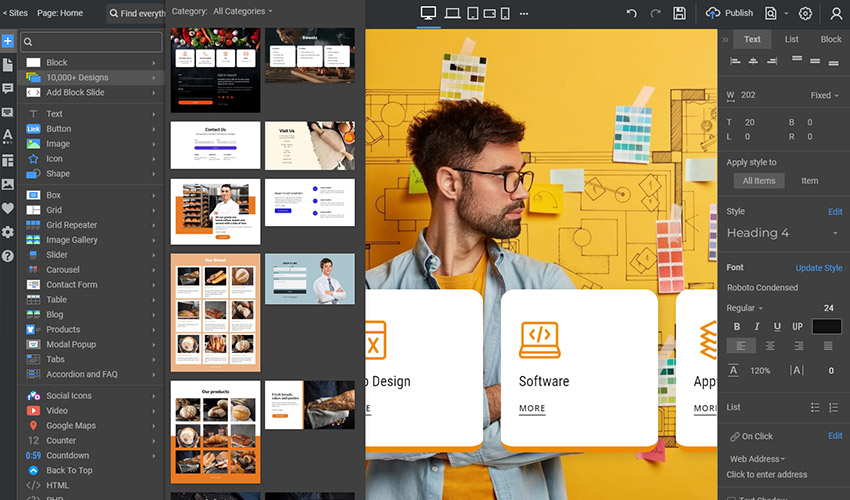Set text alignment to left

741,346
